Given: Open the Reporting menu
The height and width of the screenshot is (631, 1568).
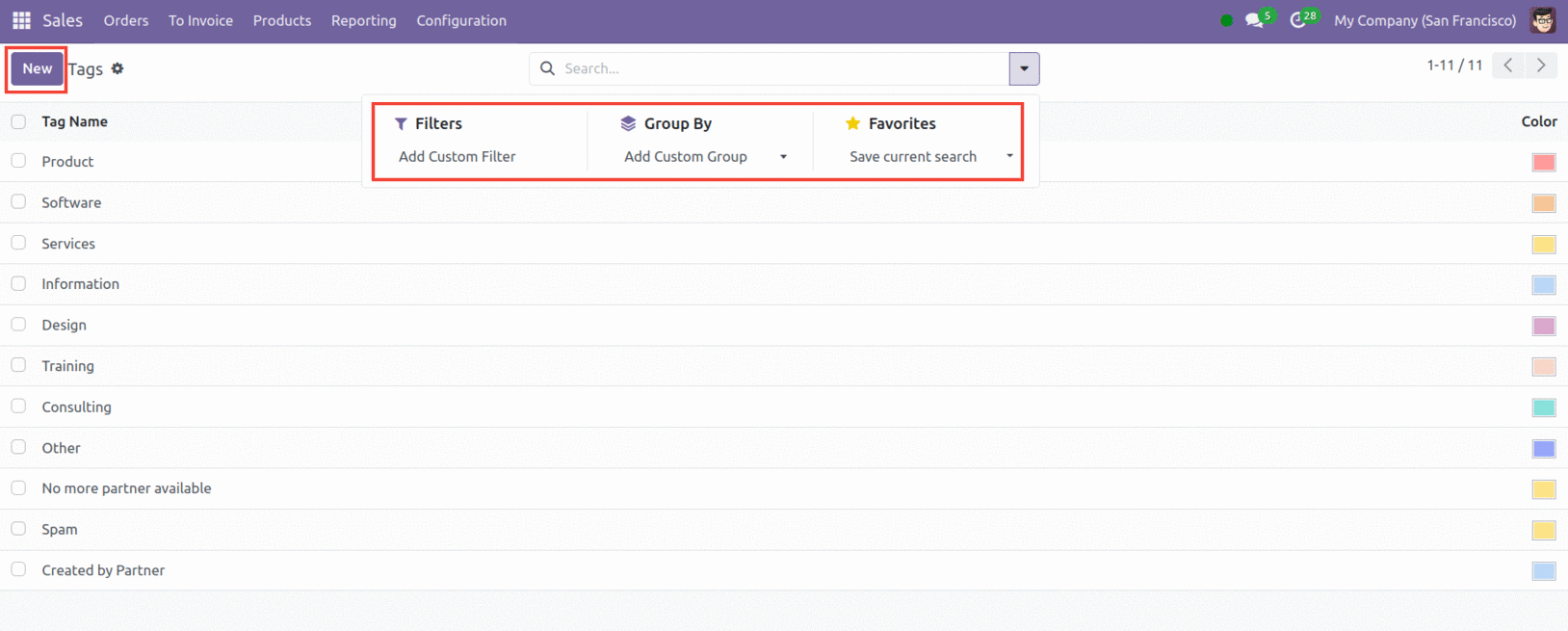Looking at the screenshot, I should tap(363, 20).
